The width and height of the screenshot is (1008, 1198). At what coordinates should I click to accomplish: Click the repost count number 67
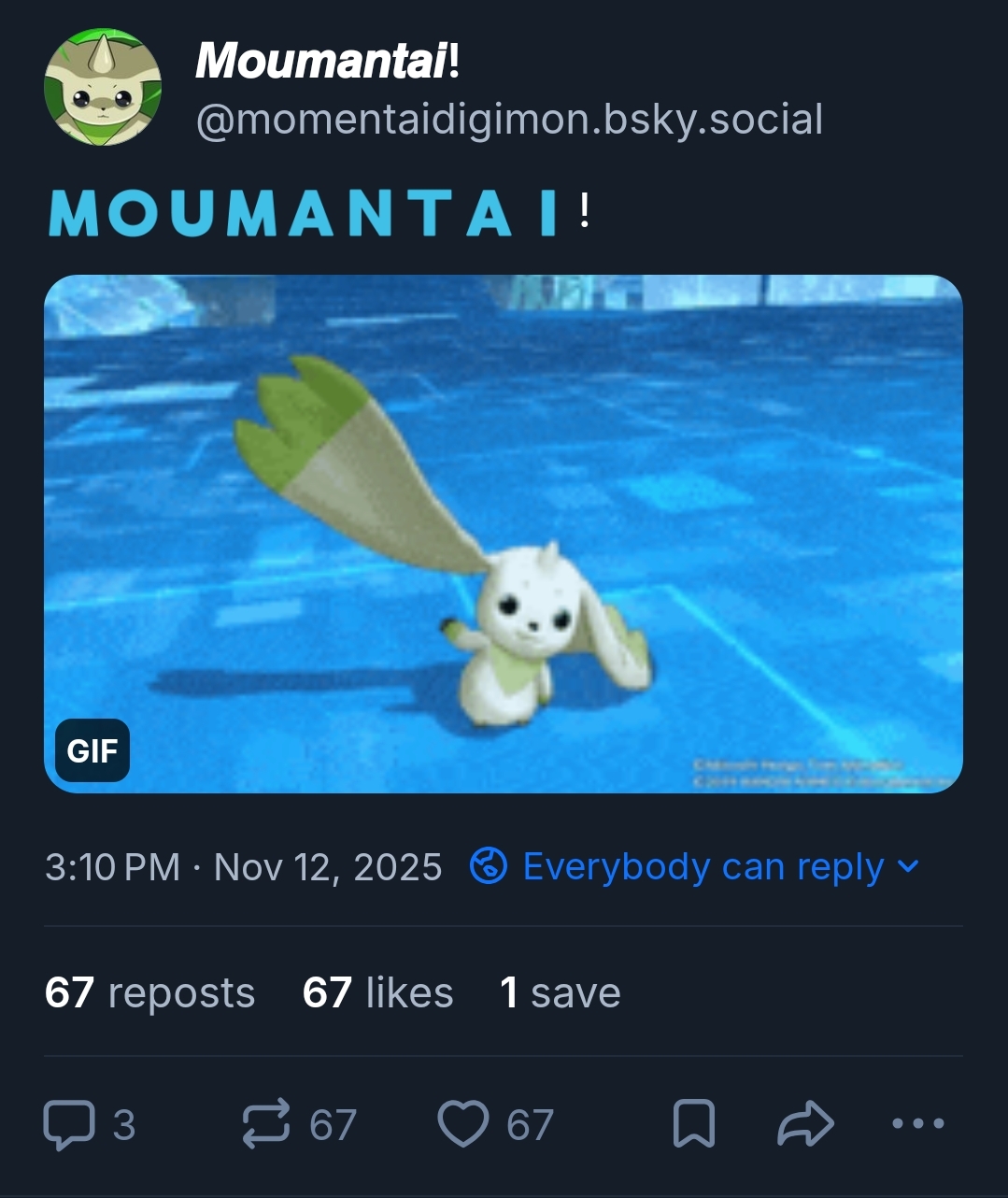[333, 1125]
